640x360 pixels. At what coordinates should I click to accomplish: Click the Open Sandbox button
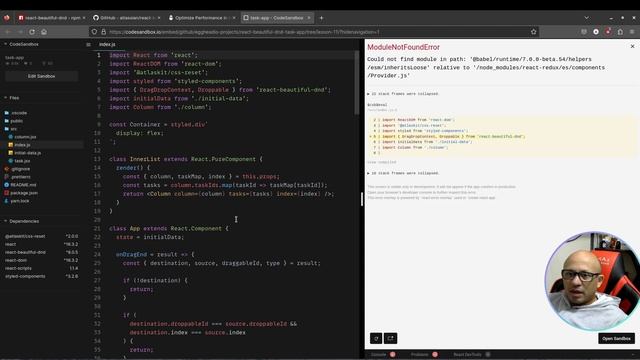[616, 338]
